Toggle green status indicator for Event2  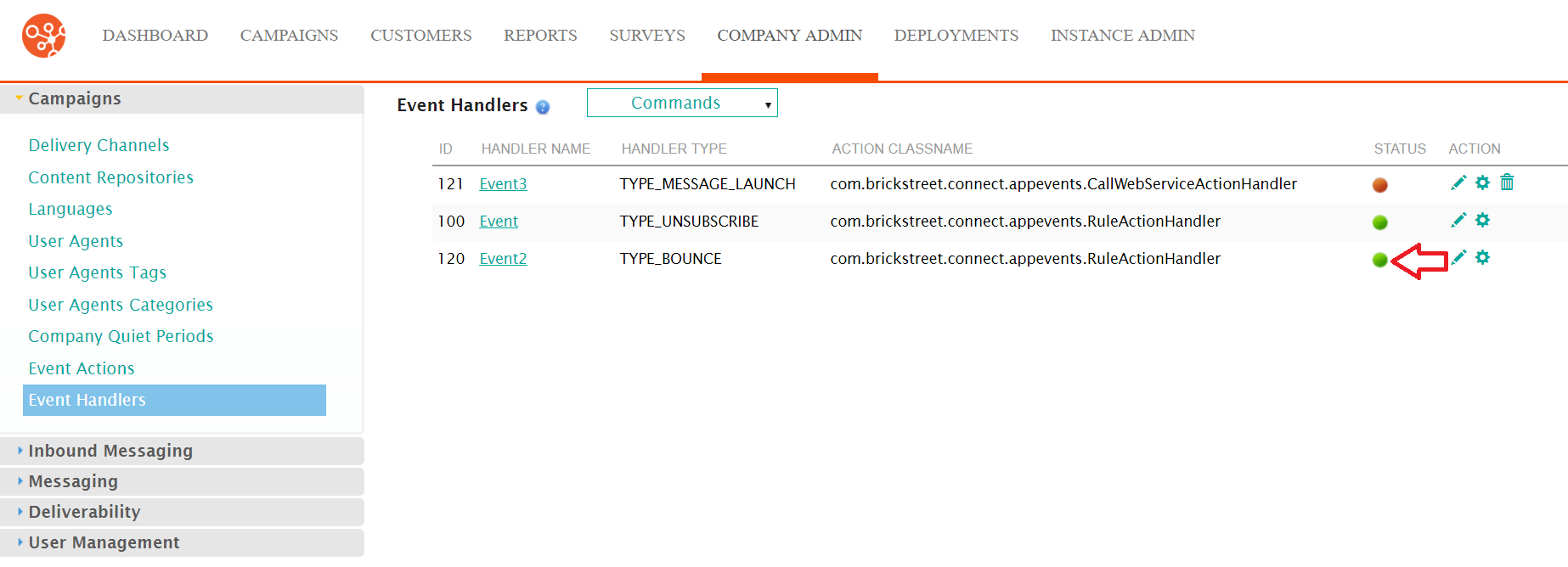(x=1380, y=260)
